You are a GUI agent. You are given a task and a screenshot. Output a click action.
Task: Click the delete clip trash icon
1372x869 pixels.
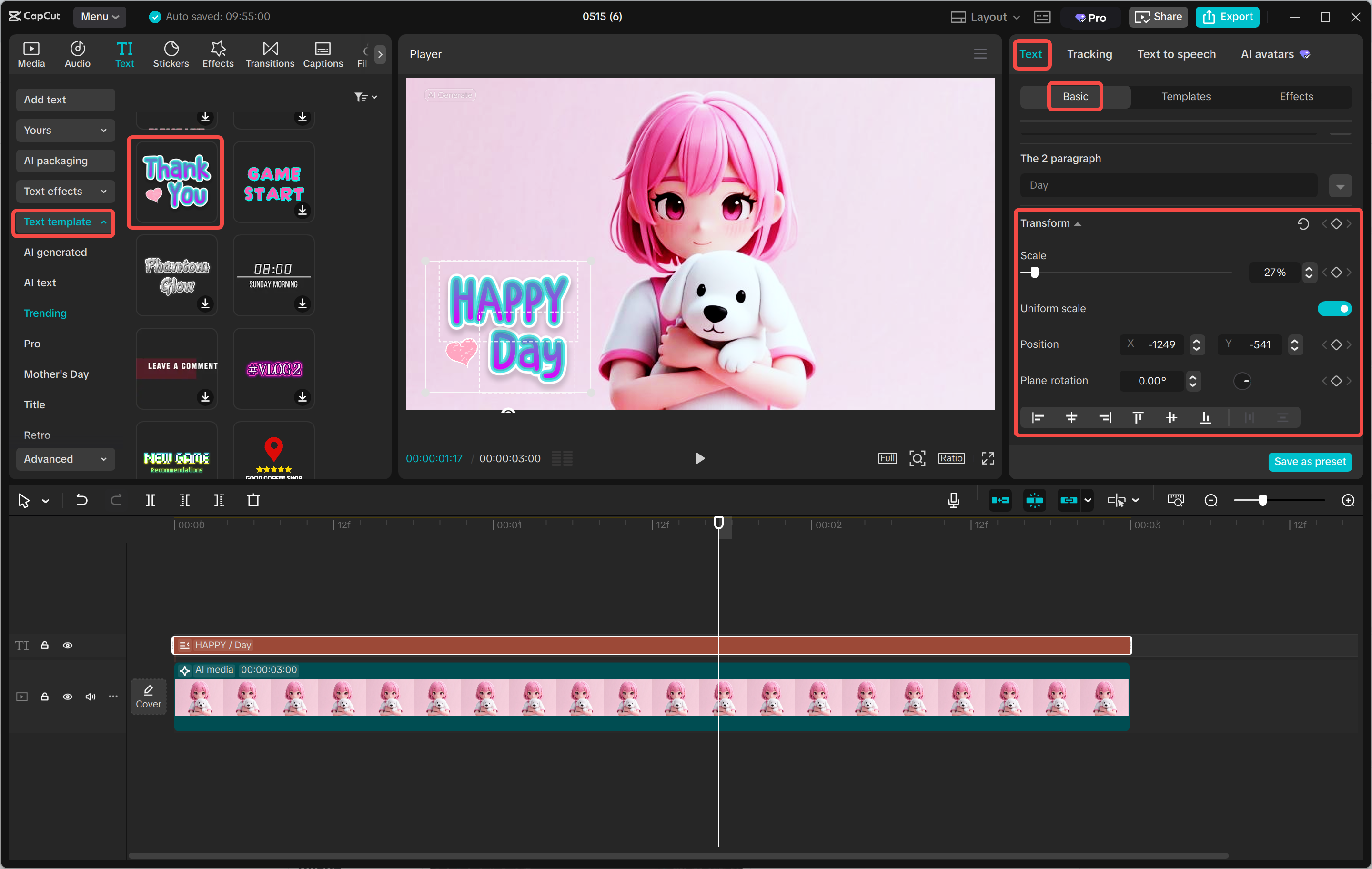(x=254, y=500)
